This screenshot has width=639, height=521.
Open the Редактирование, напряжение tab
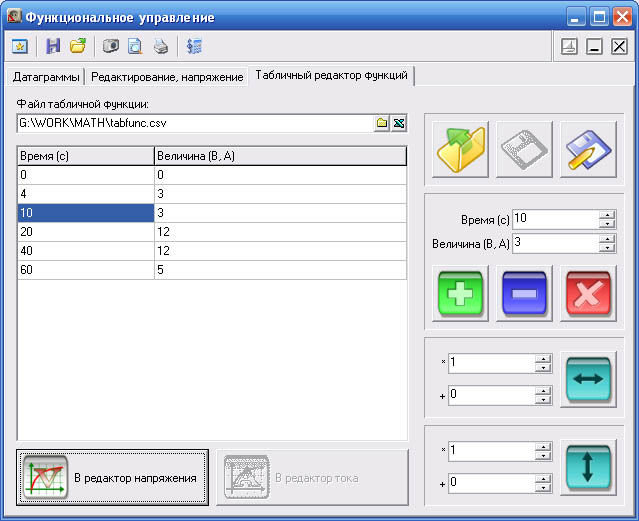pyautogui.click(x=166, y=77)
